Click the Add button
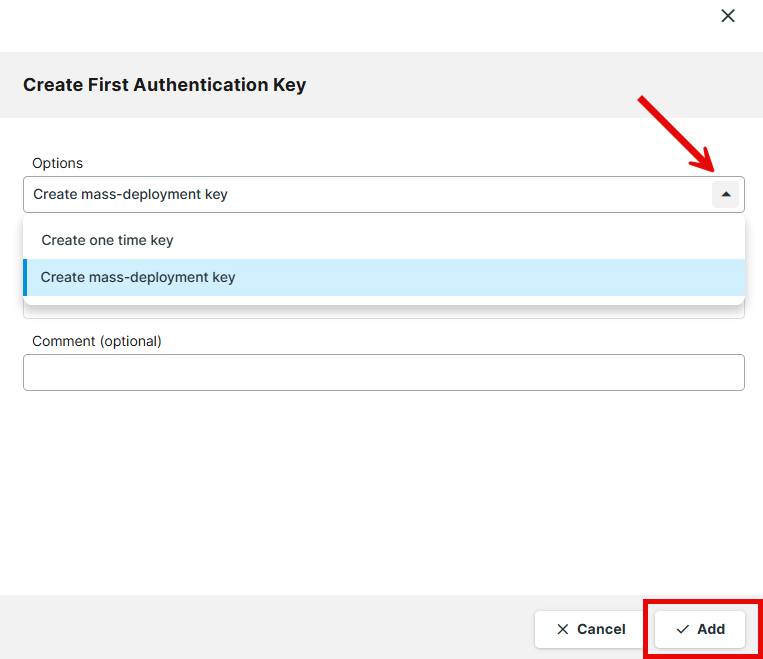 [699, 629]
